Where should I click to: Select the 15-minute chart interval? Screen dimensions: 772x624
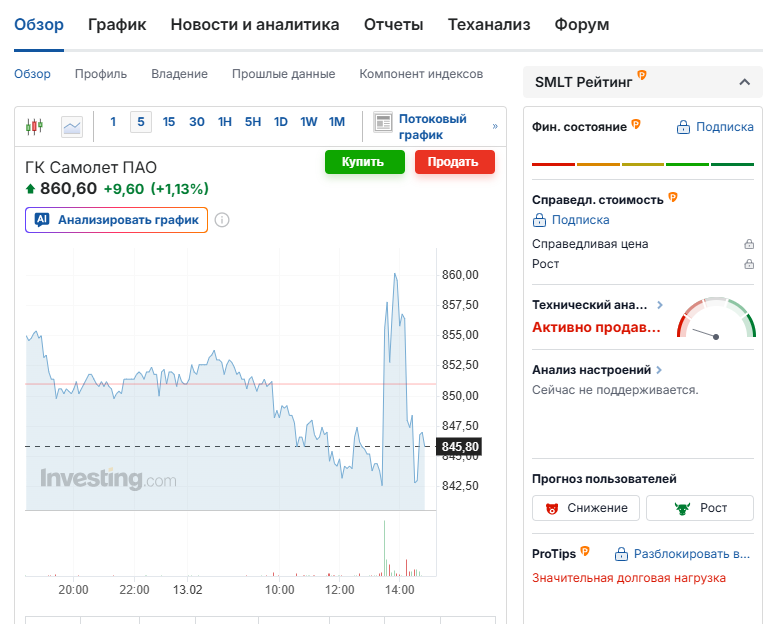click(x=169, y=122)
